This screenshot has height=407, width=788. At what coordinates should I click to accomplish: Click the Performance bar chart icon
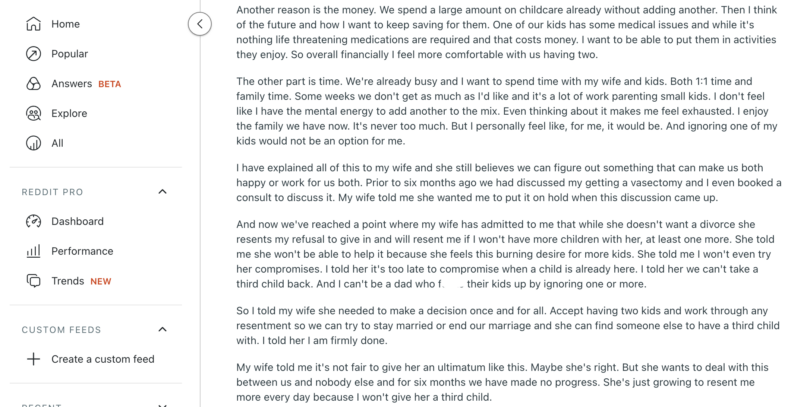[x=33, y=251]
